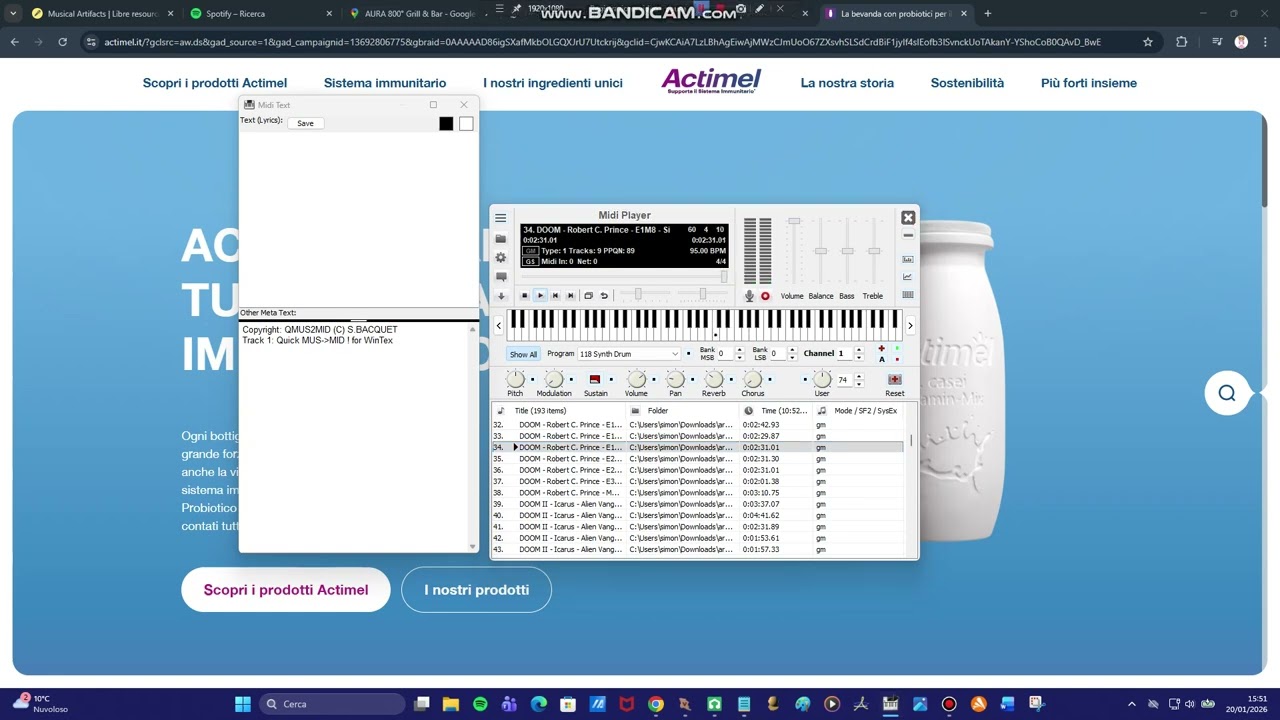Toggle the small square next to Program dropdown
This screenshot has width=1280, height=720.
[688, 354]
